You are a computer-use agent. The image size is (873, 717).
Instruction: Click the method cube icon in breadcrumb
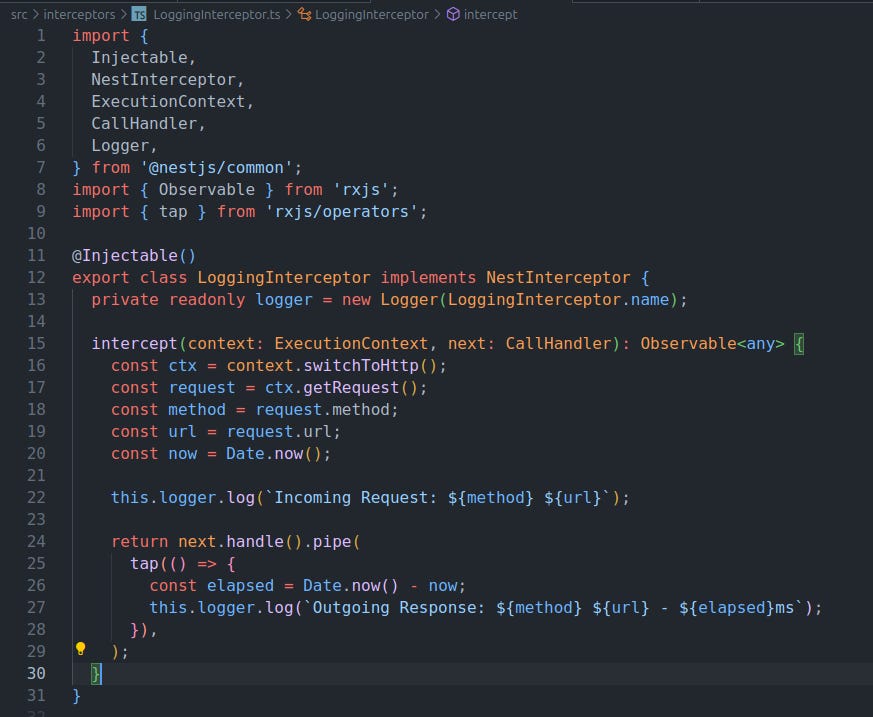[x=453, y=14]
